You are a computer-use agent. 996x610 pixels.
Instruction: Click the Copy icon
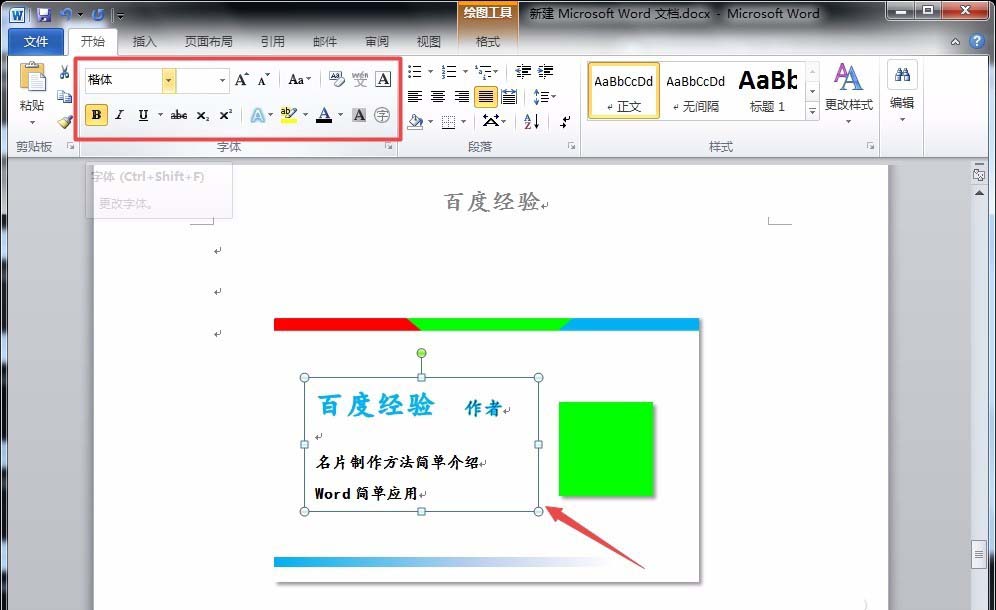click(64, 96)
